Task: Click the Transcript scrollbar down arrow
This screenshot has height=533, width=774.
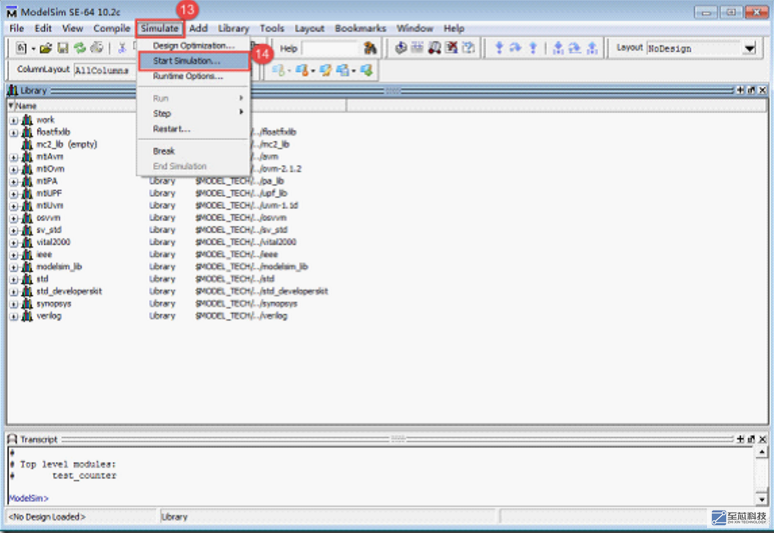Action: [x=762, y=499]
